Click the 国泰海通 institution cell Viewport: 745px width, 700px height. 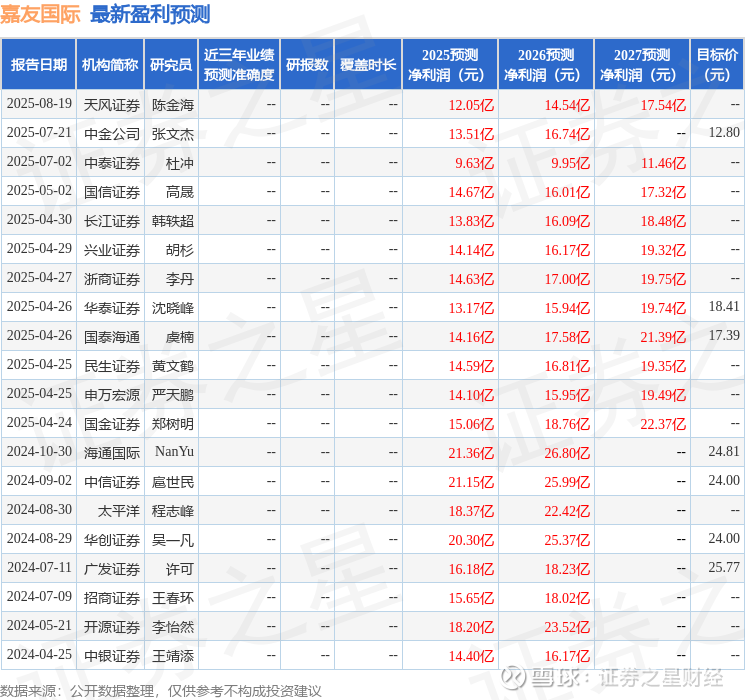(112, 337)
